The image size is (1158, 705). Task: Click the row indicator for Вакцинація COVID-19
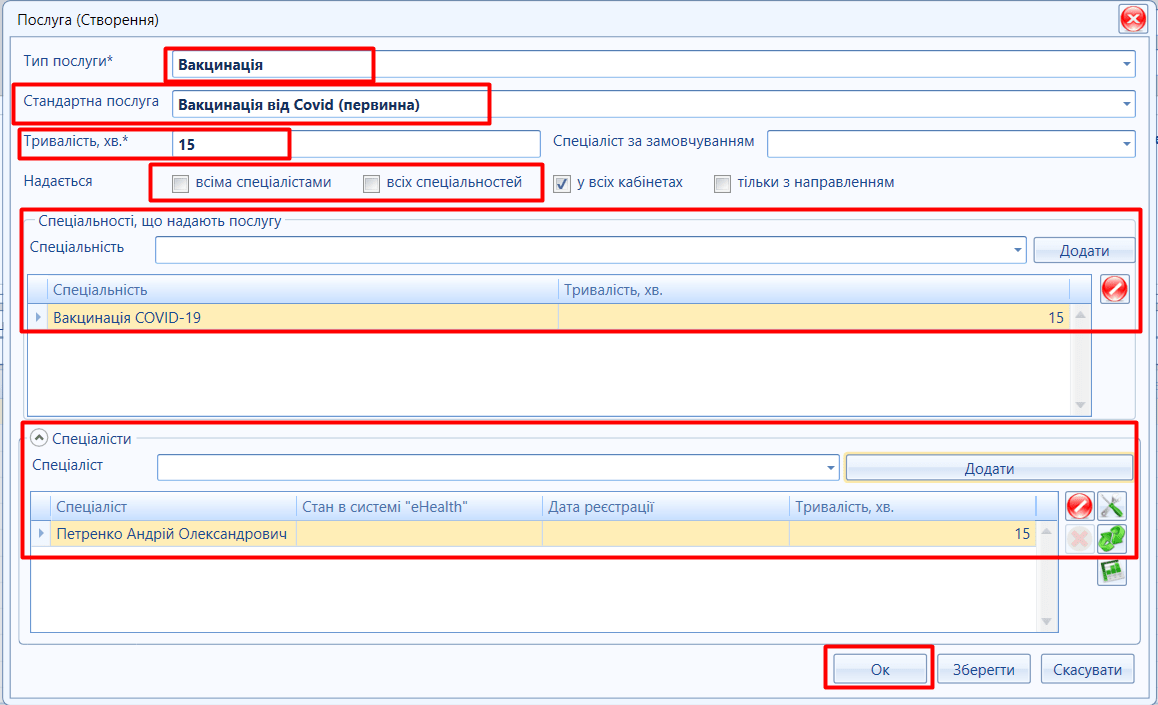39,317
